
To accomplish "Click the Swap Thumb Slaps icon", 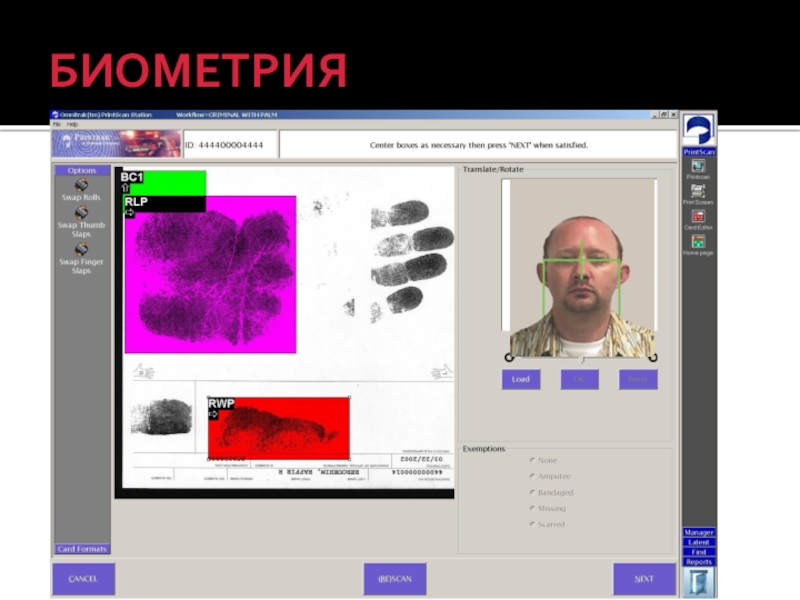I will (81, 212).
